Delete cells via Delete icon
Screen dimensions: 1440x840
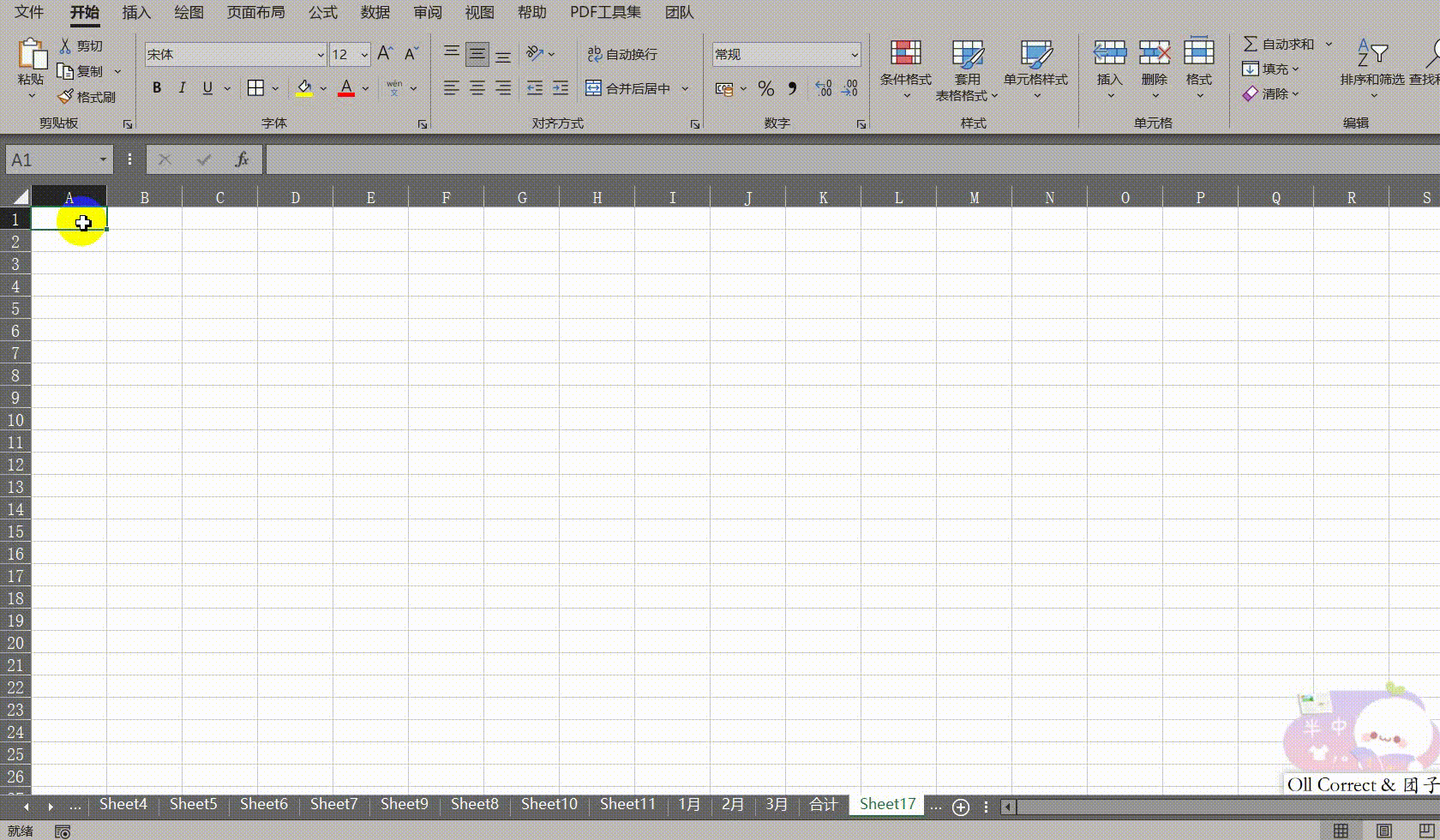pos(1155,53)
